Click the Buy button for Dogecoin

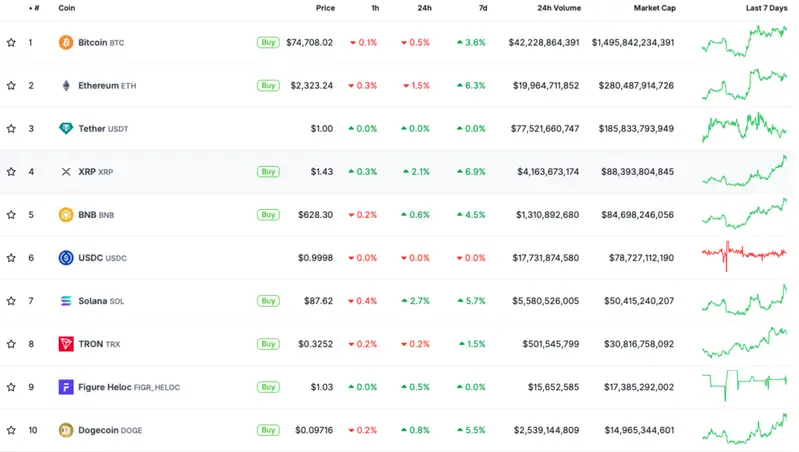pyautogui.click(x=268, y=430)
